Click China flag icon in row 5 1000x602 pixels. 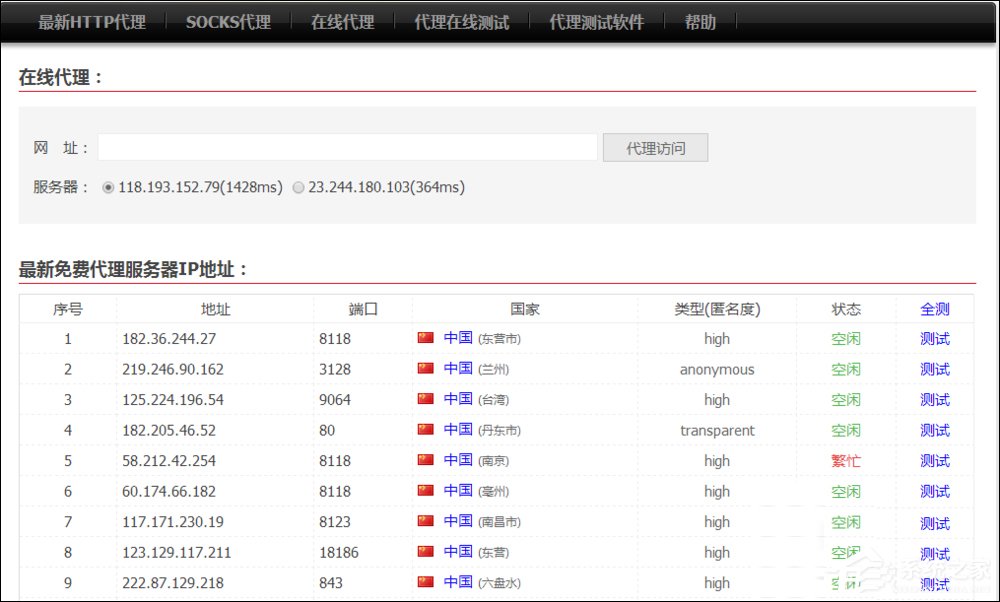pos(426,460)
